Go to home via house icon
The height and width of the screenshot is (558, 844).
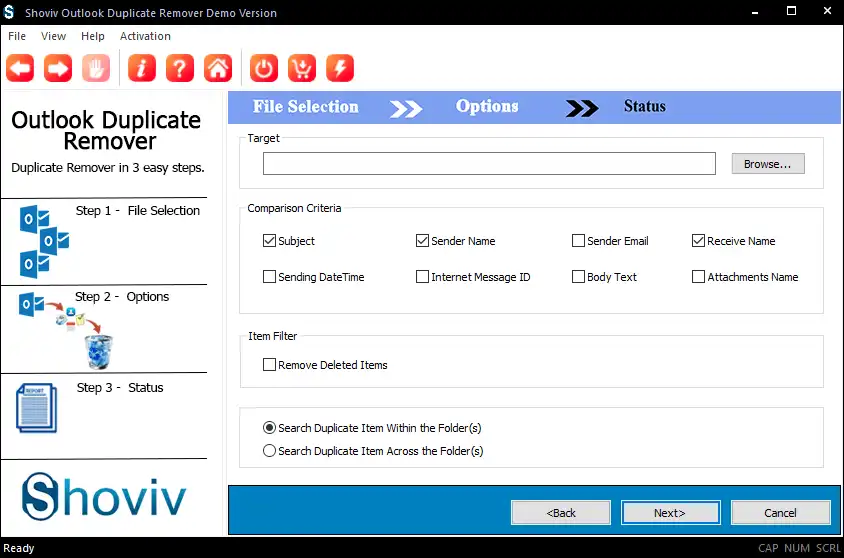(218, 68)
